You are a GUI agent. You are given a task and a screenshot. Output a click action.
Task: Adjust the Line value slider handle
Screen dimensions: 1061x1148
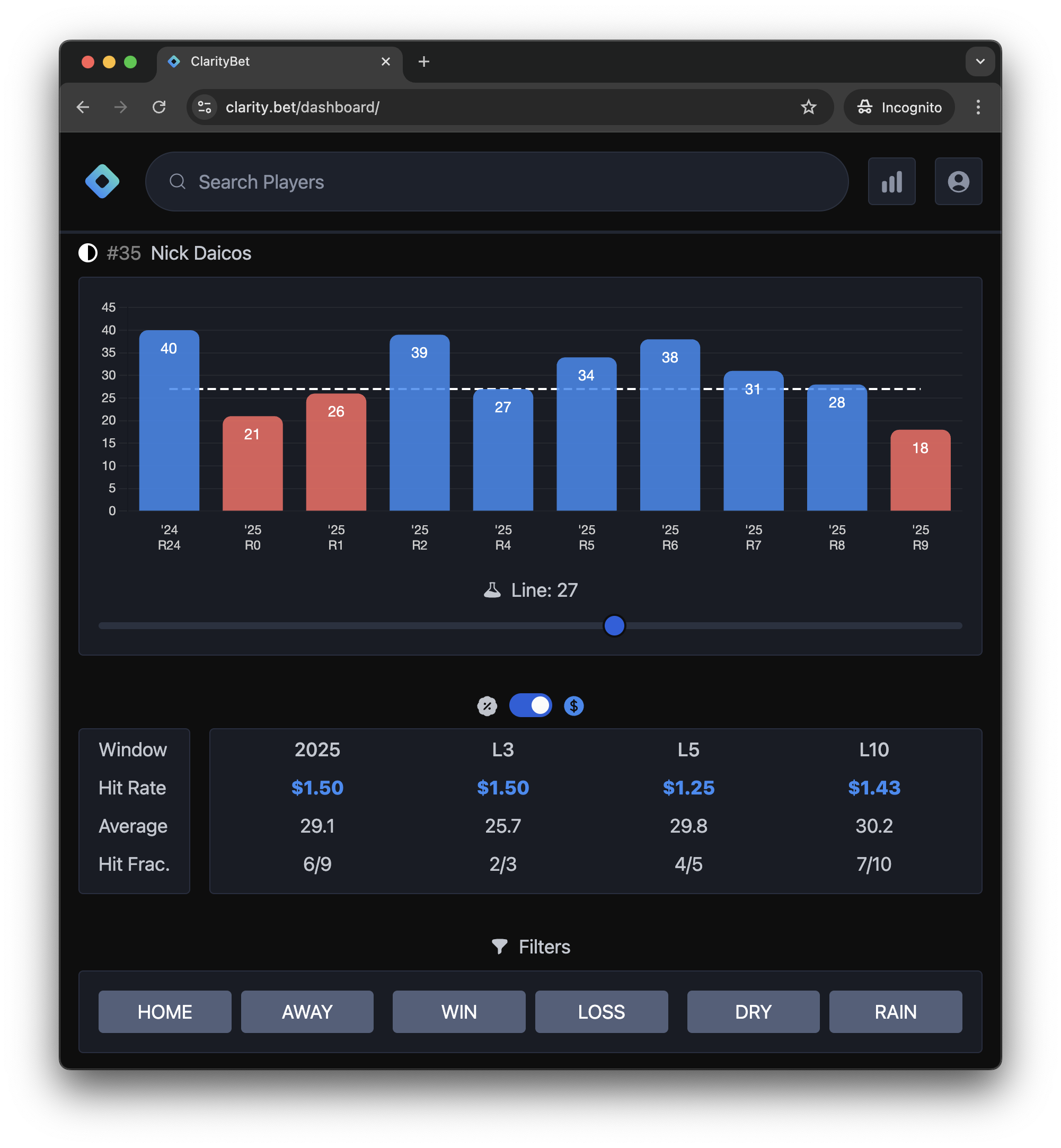click(614, 625)
